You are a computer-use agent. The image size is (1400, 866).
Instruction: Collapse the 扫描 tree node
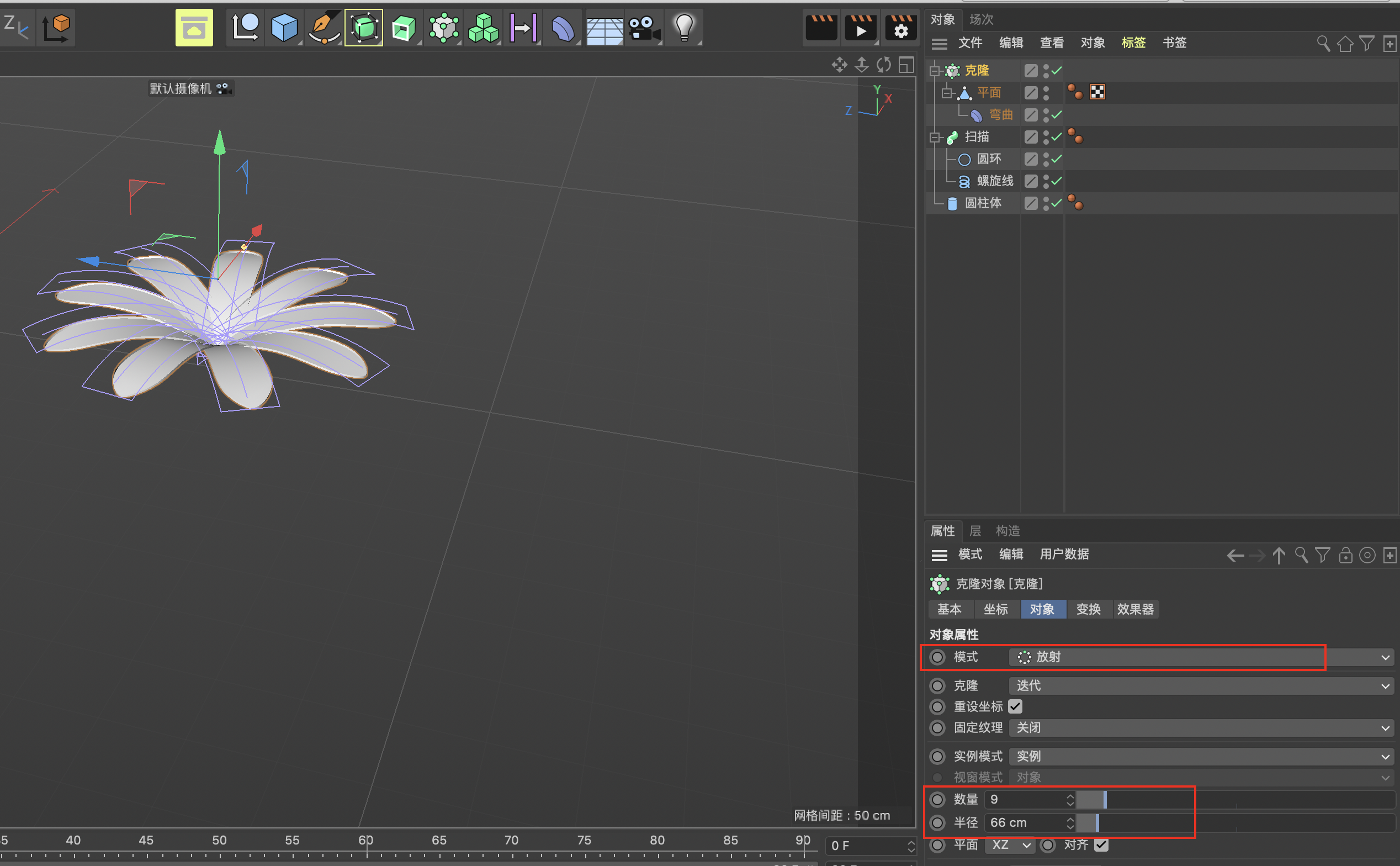click(x=935, y=137)
